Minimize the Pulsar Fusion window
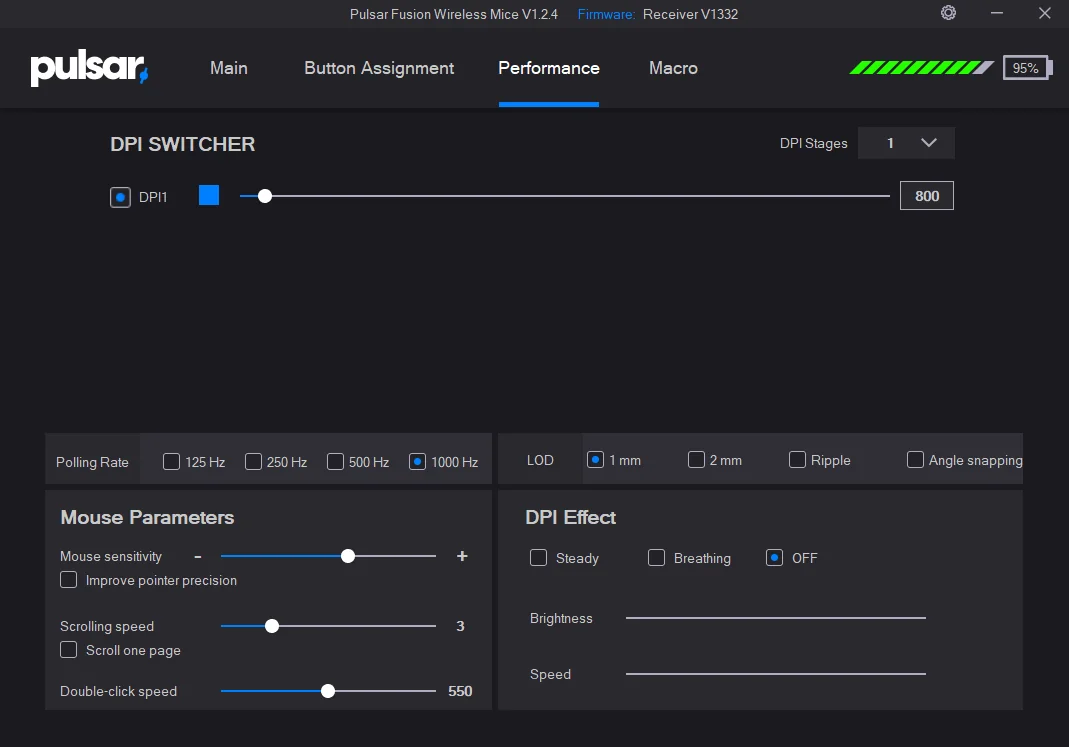 [x=997, y=13]
